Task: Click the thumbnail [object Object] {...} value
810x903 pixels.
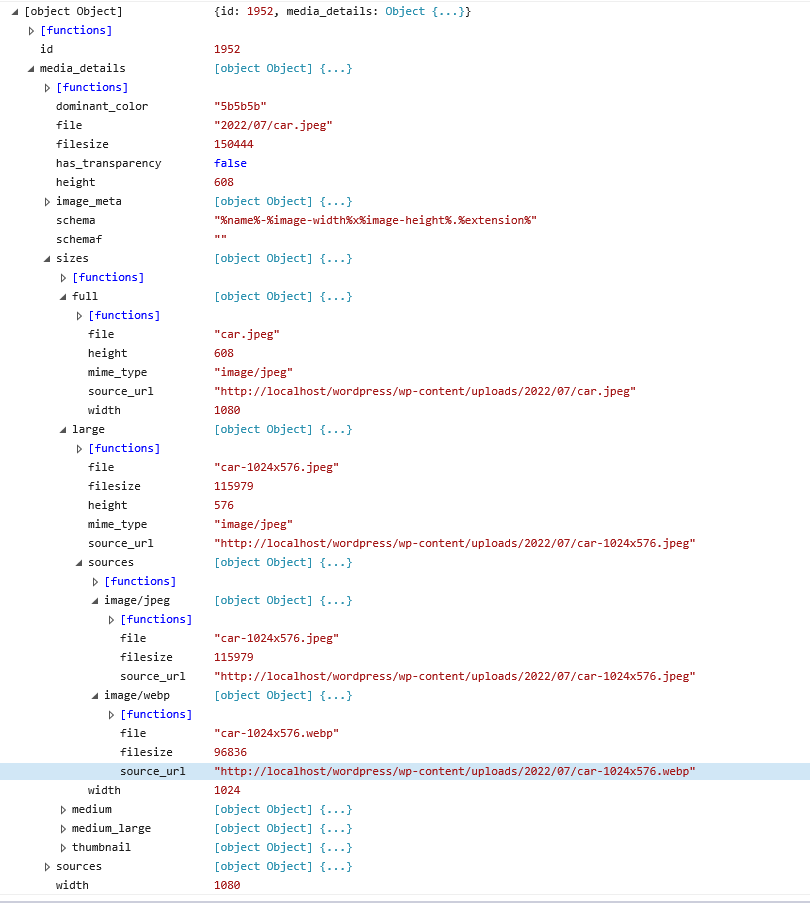Action: 283,848
